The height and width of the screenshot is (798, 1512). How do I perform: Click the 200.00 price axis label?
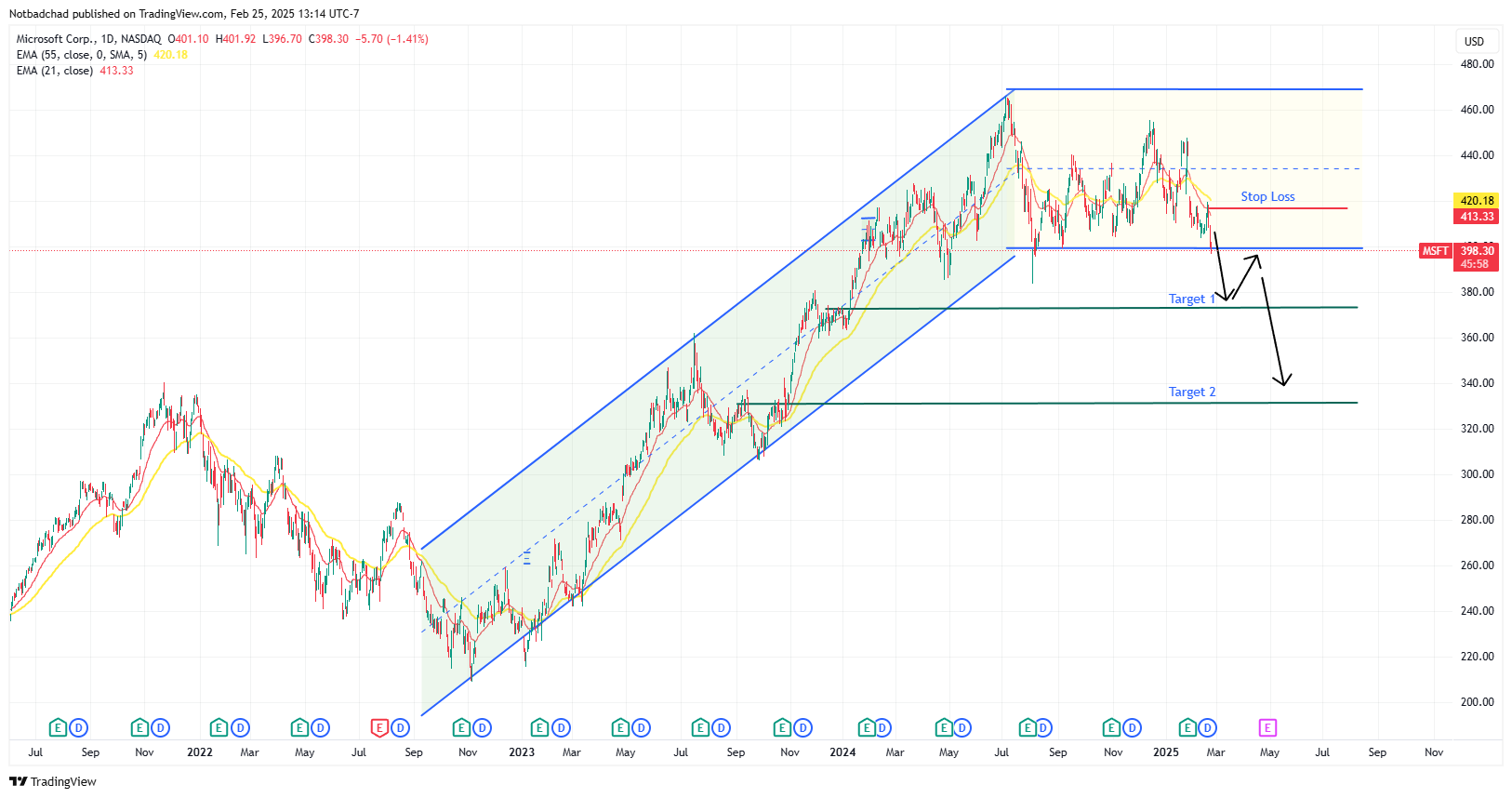(1478, 702)
